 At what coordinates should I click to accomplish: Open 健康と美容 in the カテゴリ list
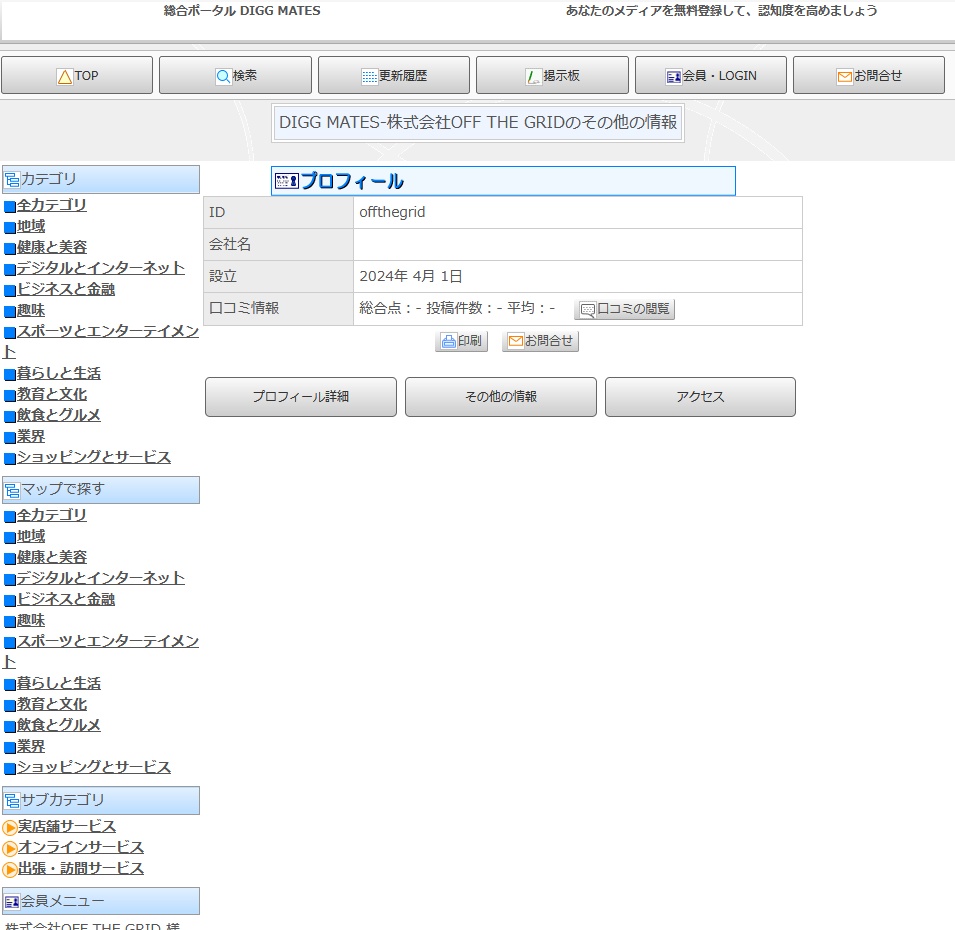click(x=52, y=247)
